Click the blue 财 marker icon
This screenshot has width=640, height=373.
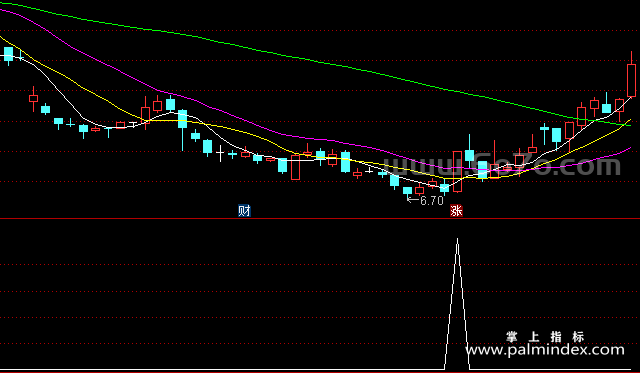pyautogui.click(x=244, y=211)
